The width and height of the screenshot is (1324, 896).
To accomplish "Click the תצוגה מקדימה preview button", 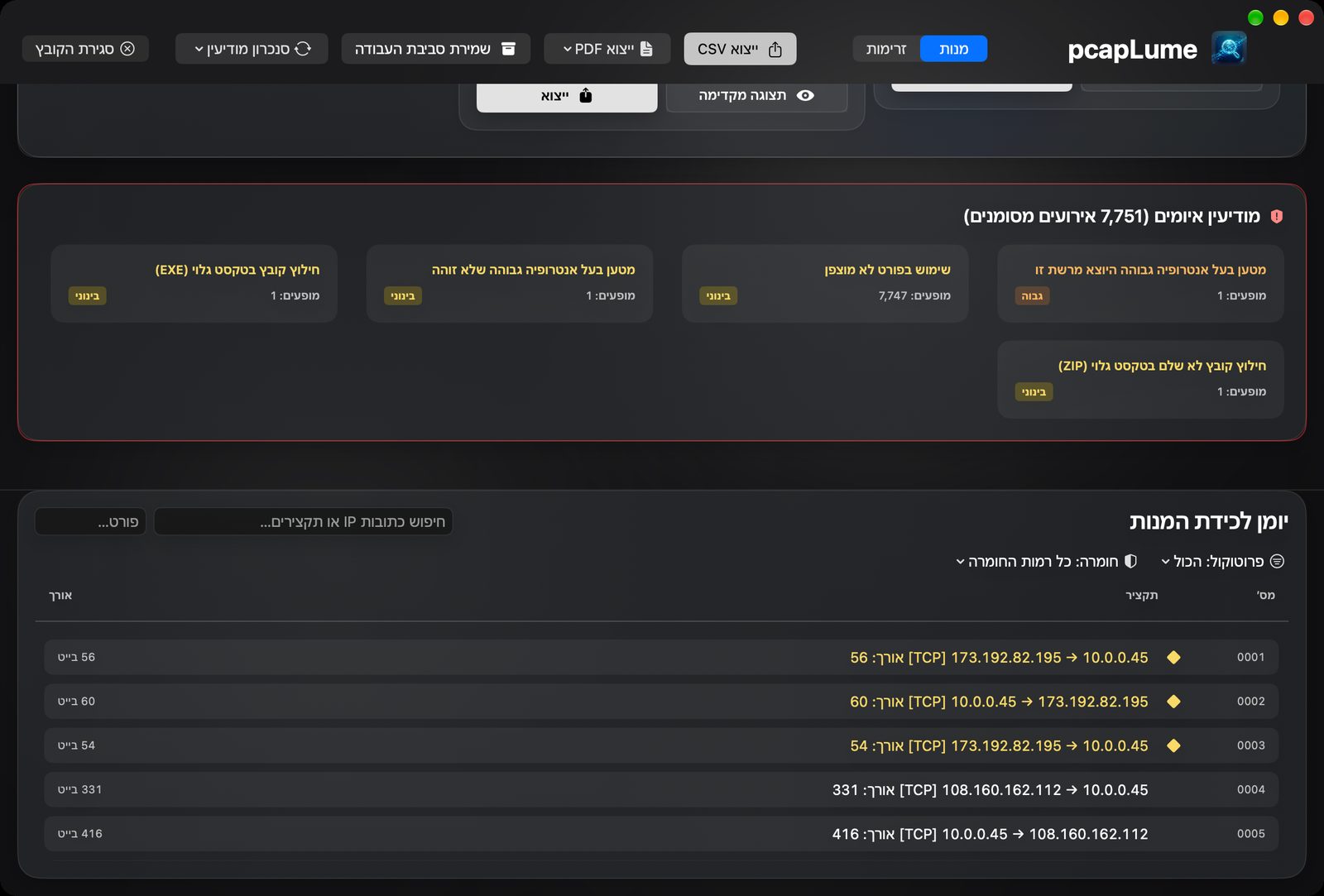I will click(x=756, y=95).
